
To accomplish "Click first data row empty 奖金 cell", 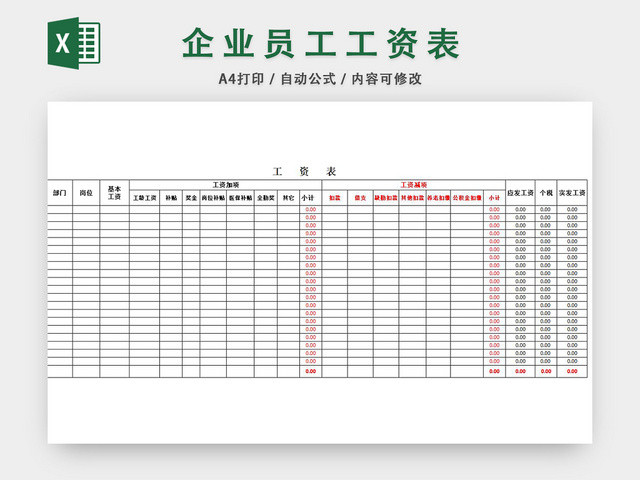I will (191, 209).
